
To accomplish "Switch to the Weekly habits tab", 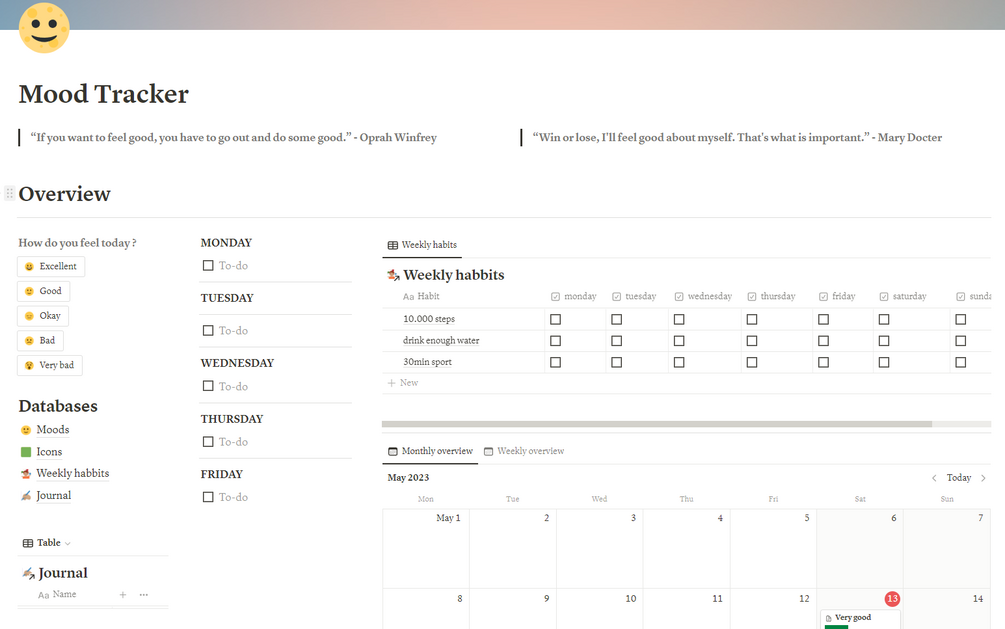I will pyautogui.click(x=422, y=245).
